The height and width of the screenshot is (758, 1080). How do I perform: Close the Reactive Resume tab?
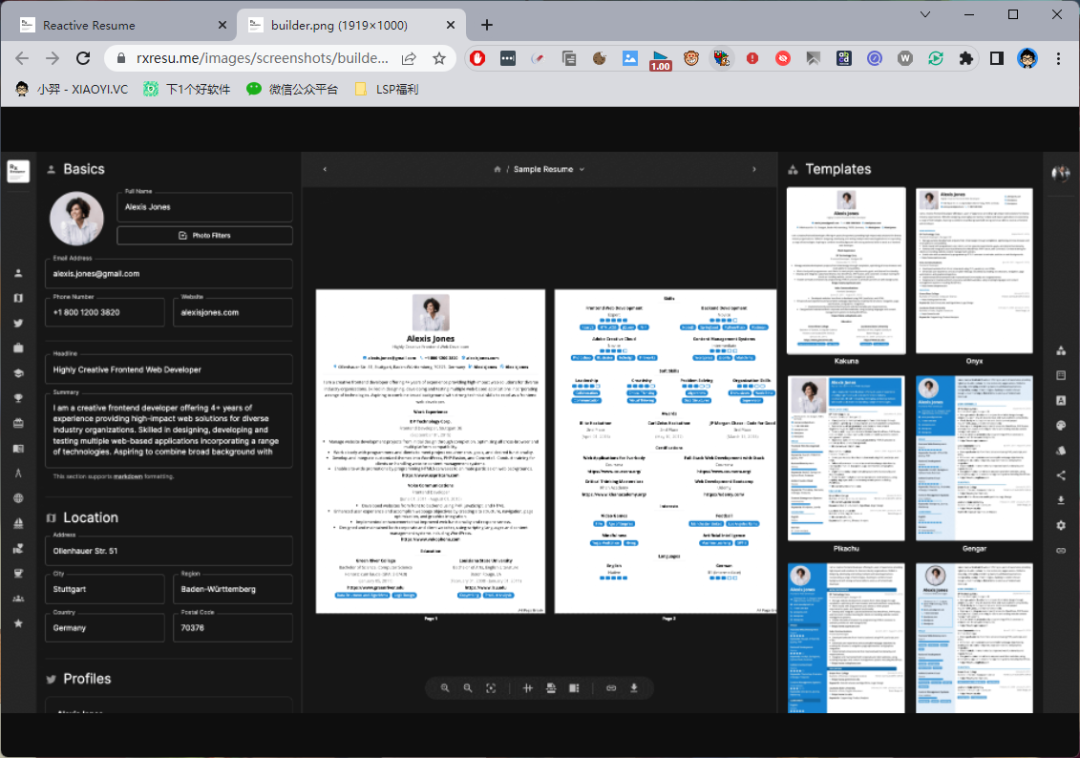(x=222, y=25)
